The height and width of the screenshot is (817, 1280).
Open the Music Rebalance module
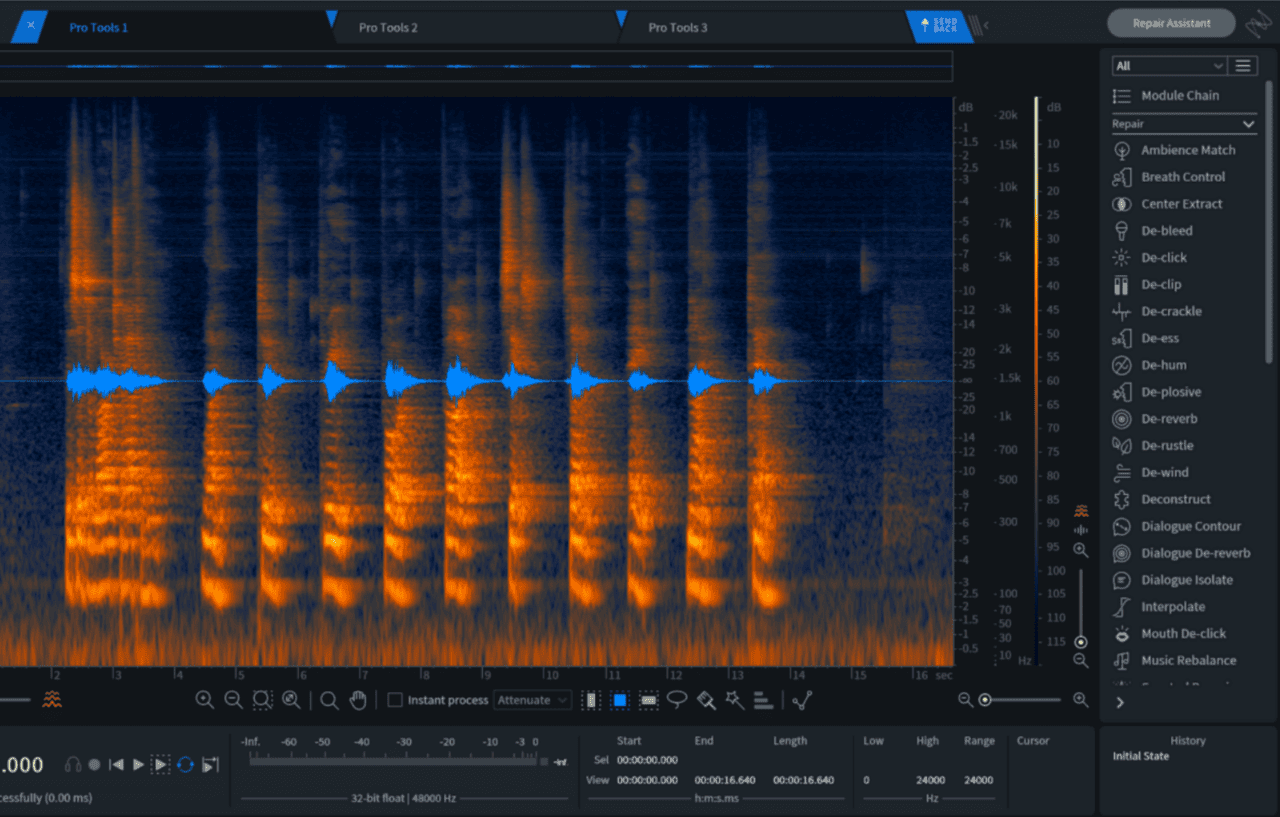pos(1175,661)
